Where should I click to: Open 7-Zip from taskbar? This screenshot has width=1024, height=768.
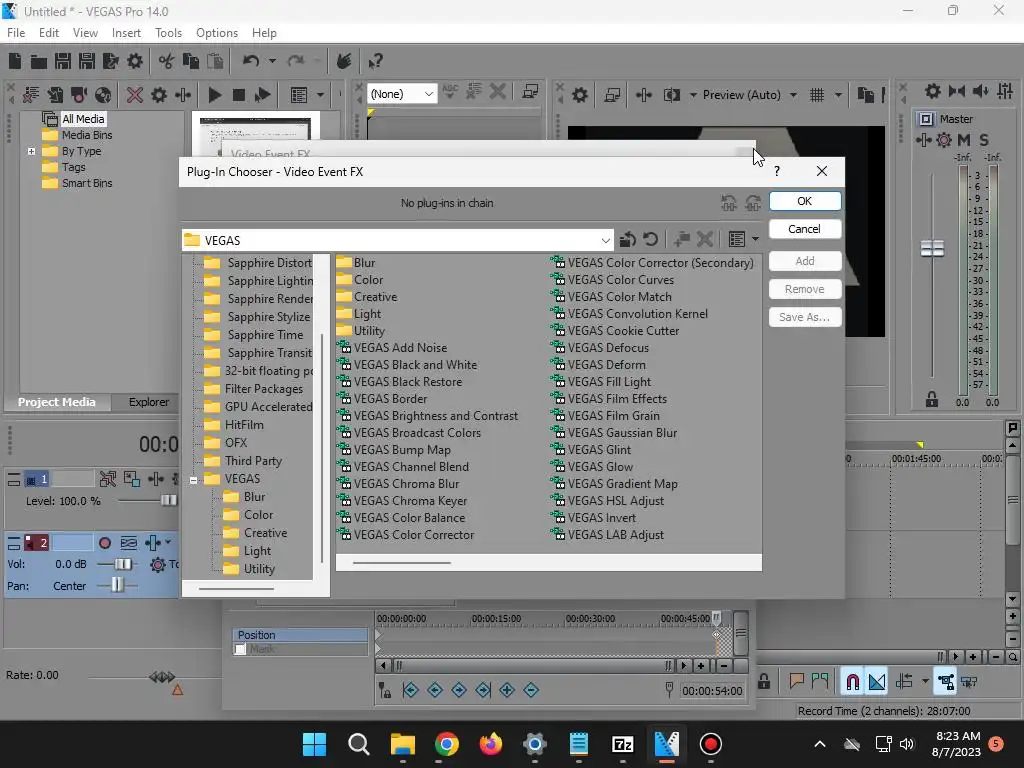[x=622, y=744]
